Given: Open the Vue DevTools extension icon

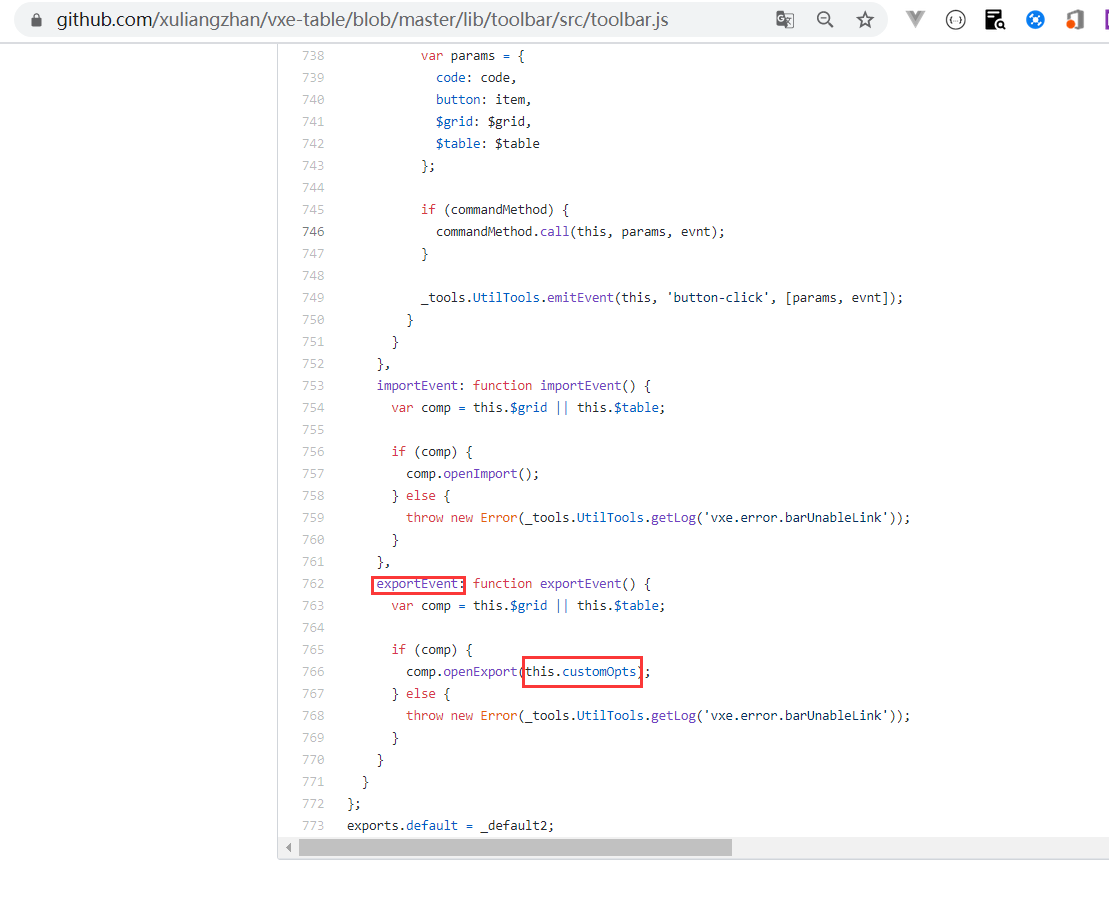Looking at the screenshot, I should click(x=915, y=19).
